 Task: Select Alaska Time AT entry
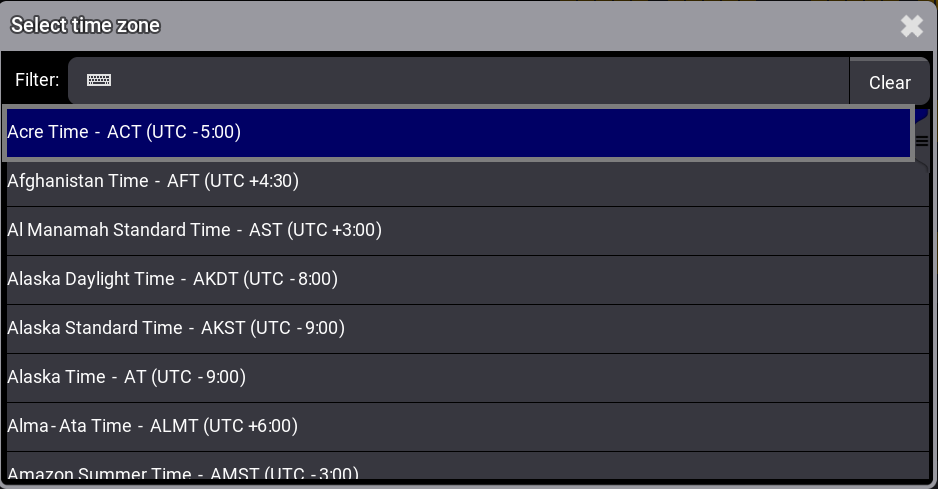coord(467,378)
